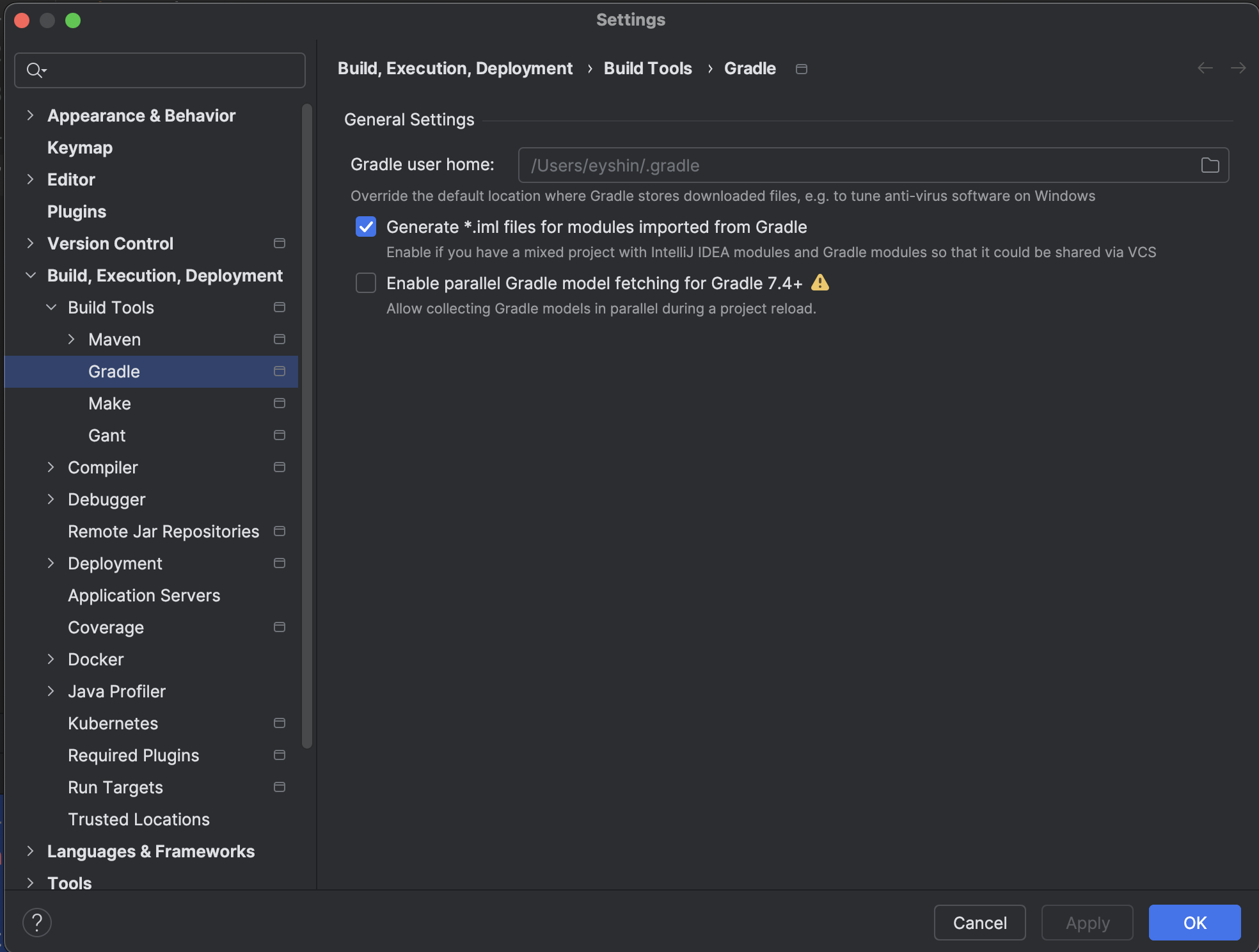Click project icon on Build Tools row
This screenshot has width=1259, height=952.
pos(280,307)
